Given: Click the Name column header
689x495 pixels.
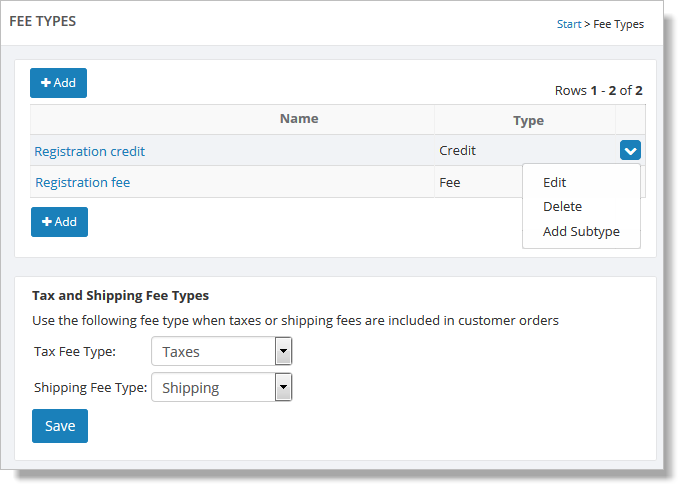Looking at the screenshot, I should [299, 119].
